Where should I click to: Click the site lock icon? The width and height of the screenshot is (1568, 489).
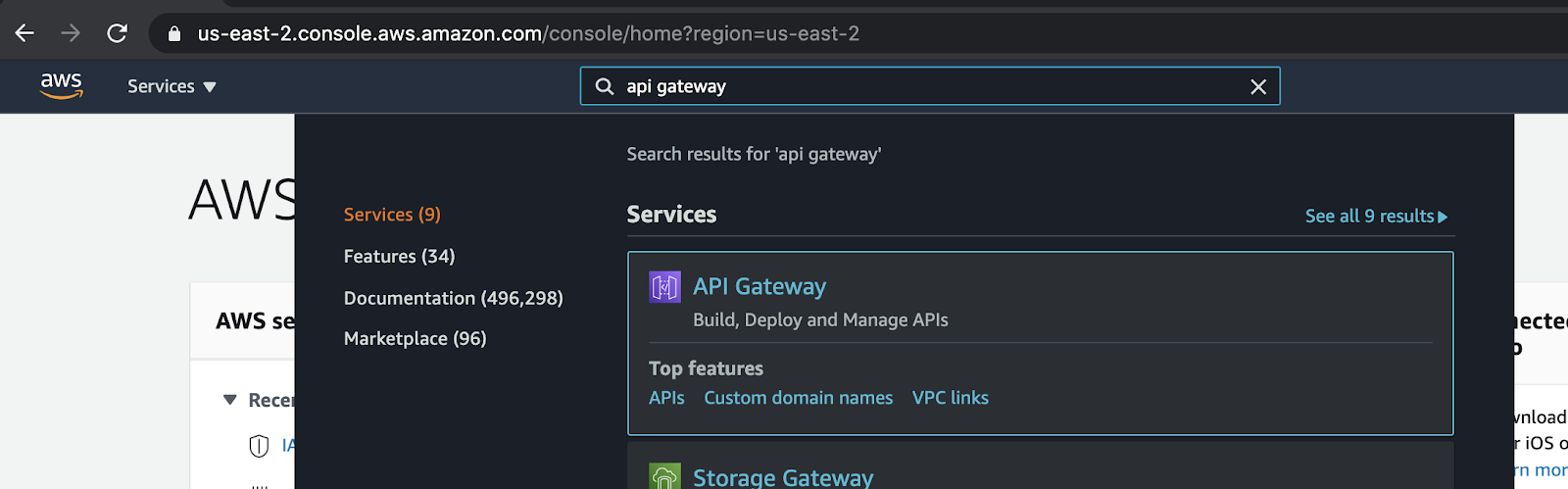[174, 33]
